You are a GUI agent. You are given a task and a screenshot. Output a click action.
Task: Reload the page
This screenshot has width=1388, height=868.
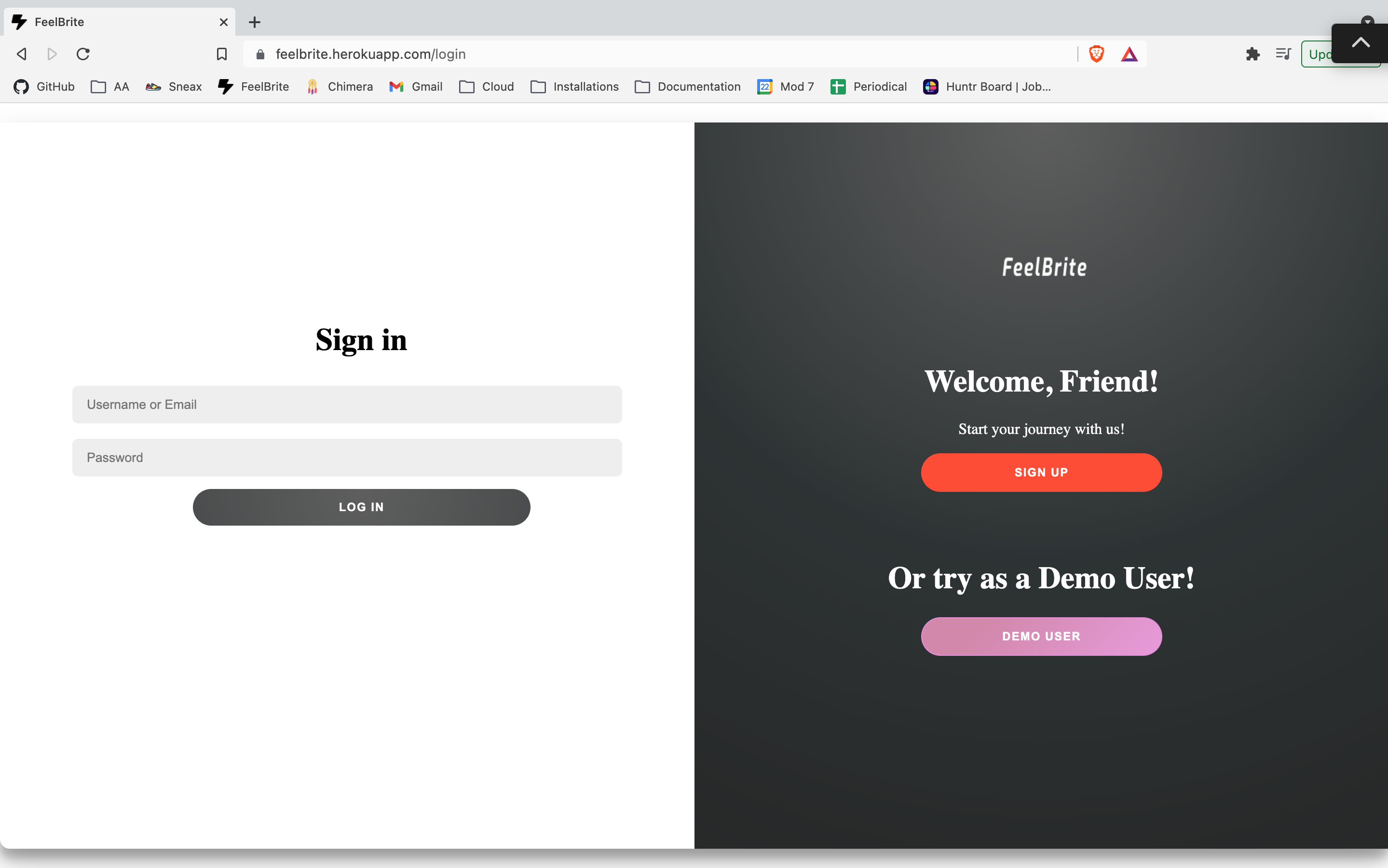[83, 54]
